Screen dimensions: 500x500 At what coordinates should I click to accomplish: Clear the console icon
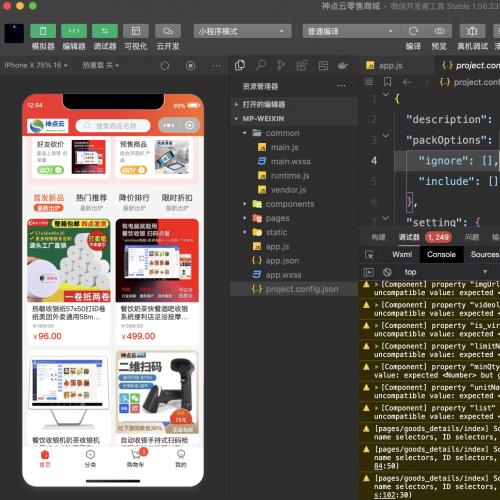point(387,272)
